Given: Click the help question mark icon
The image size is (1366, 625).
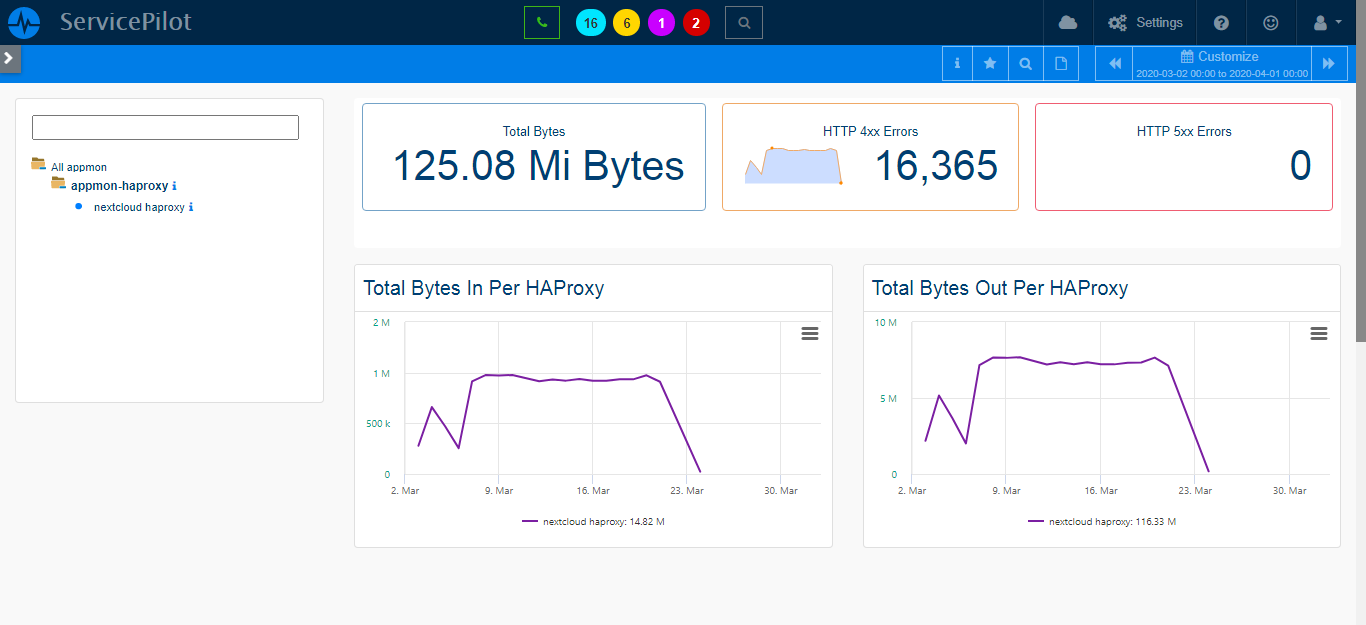Looking at the screenshot, I should pyautogui.click(x=1221, y=22).
